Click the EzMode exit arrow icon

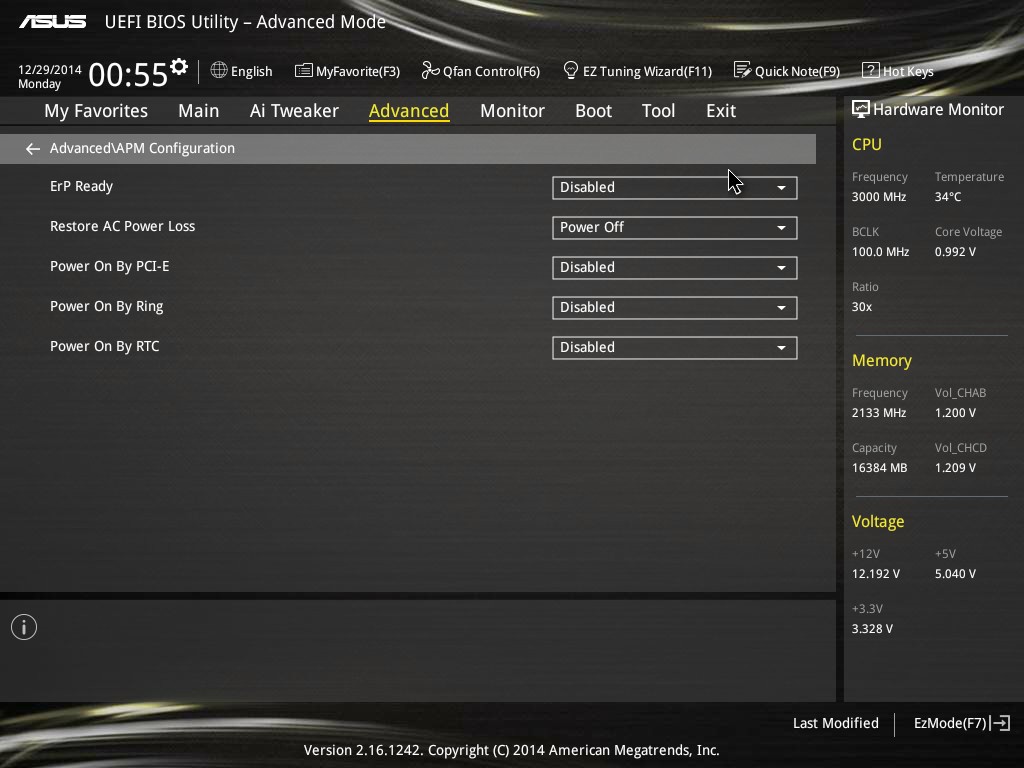[x=1000, y=723]
